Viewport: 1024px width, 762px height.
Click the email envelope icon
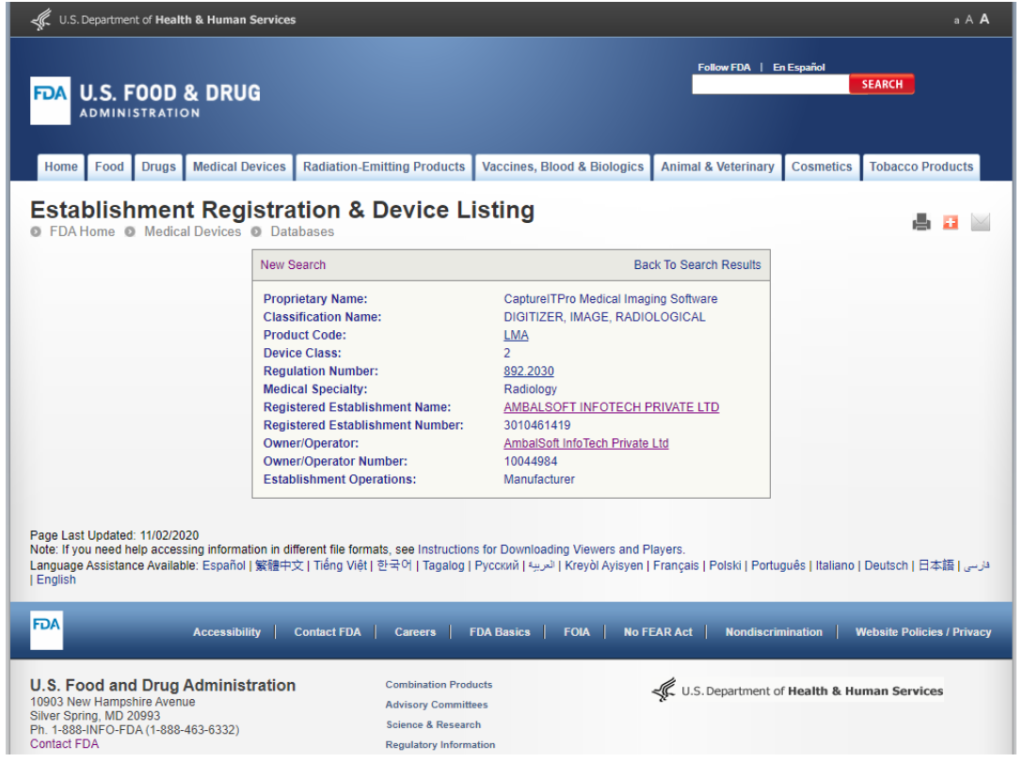point(980,223)
